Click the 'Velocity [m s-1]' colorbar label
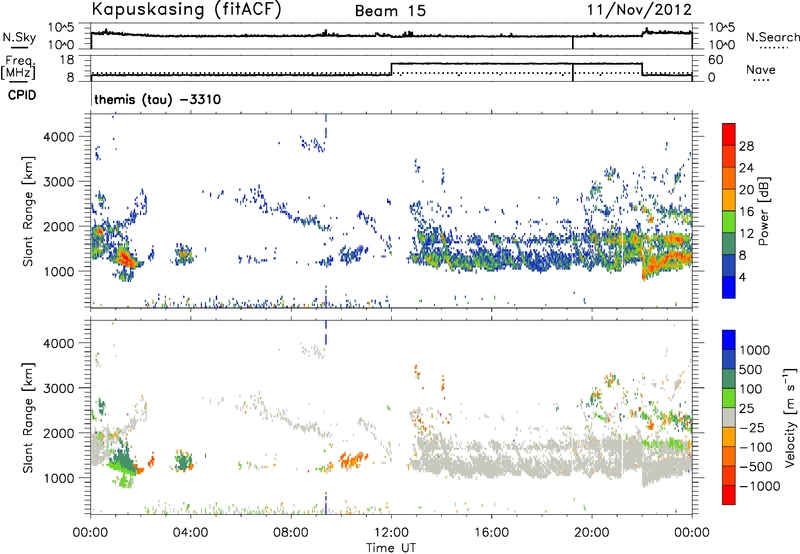This screenshot has width=800, height=554. [790, 416]
